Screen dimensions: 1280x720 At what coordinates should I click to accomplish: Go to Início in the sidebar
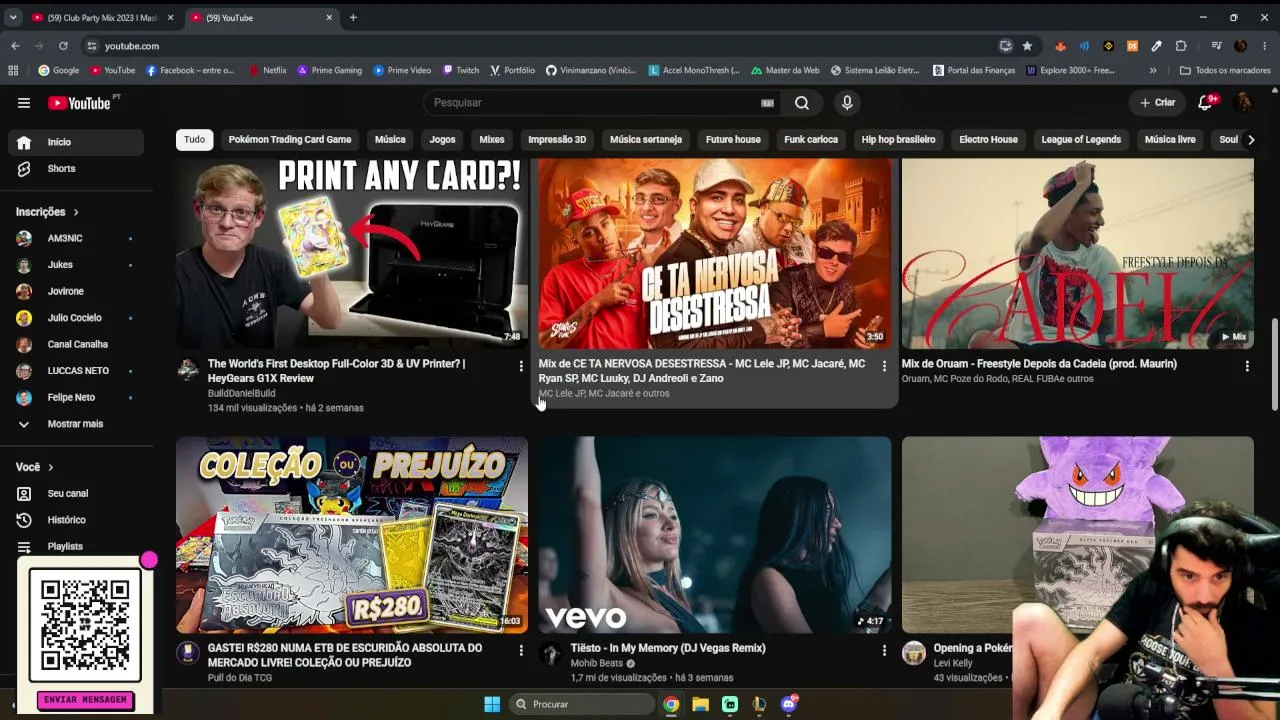[76, 142]
